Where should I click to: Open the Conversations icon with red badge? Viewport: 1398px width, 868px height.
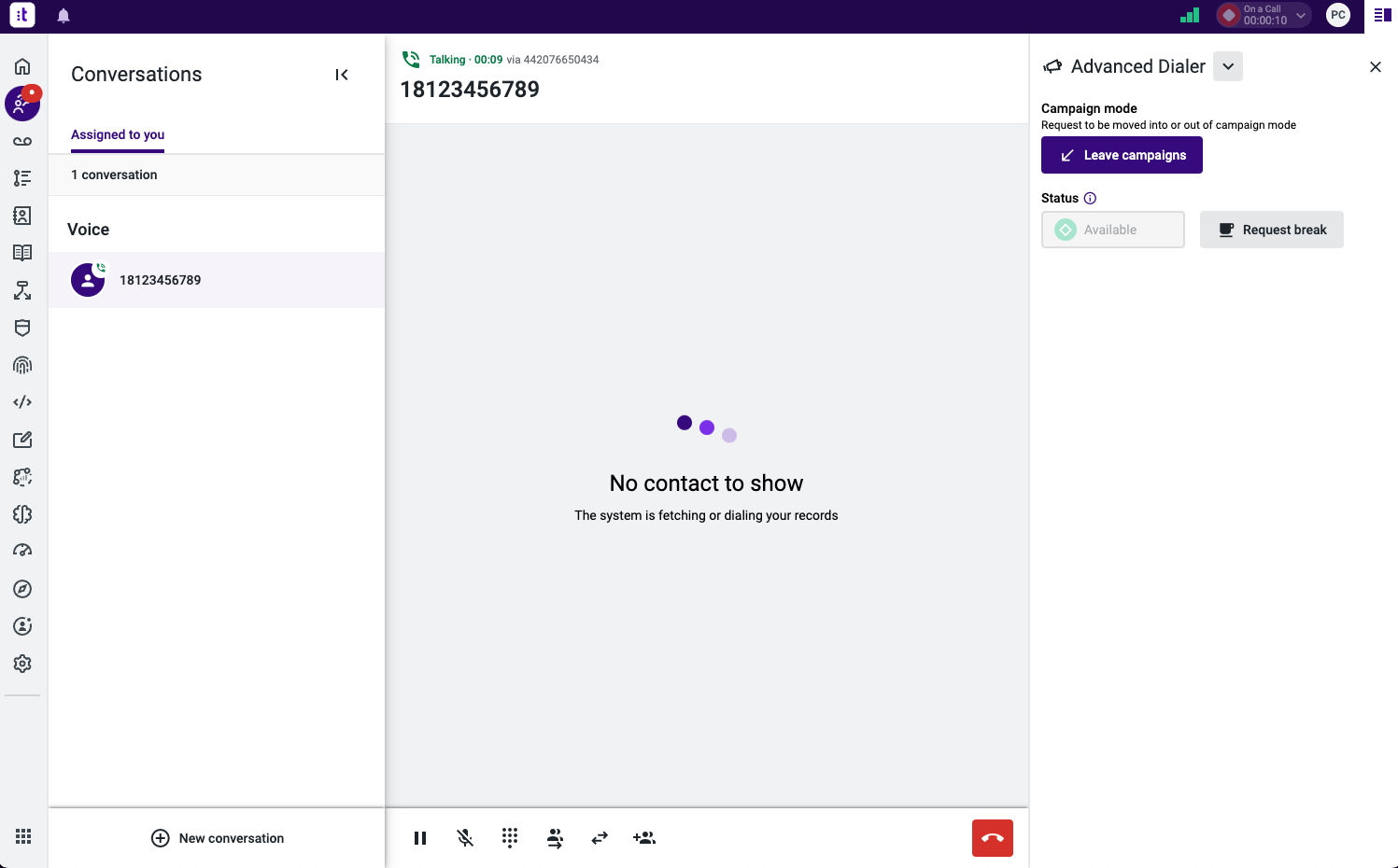22,104
